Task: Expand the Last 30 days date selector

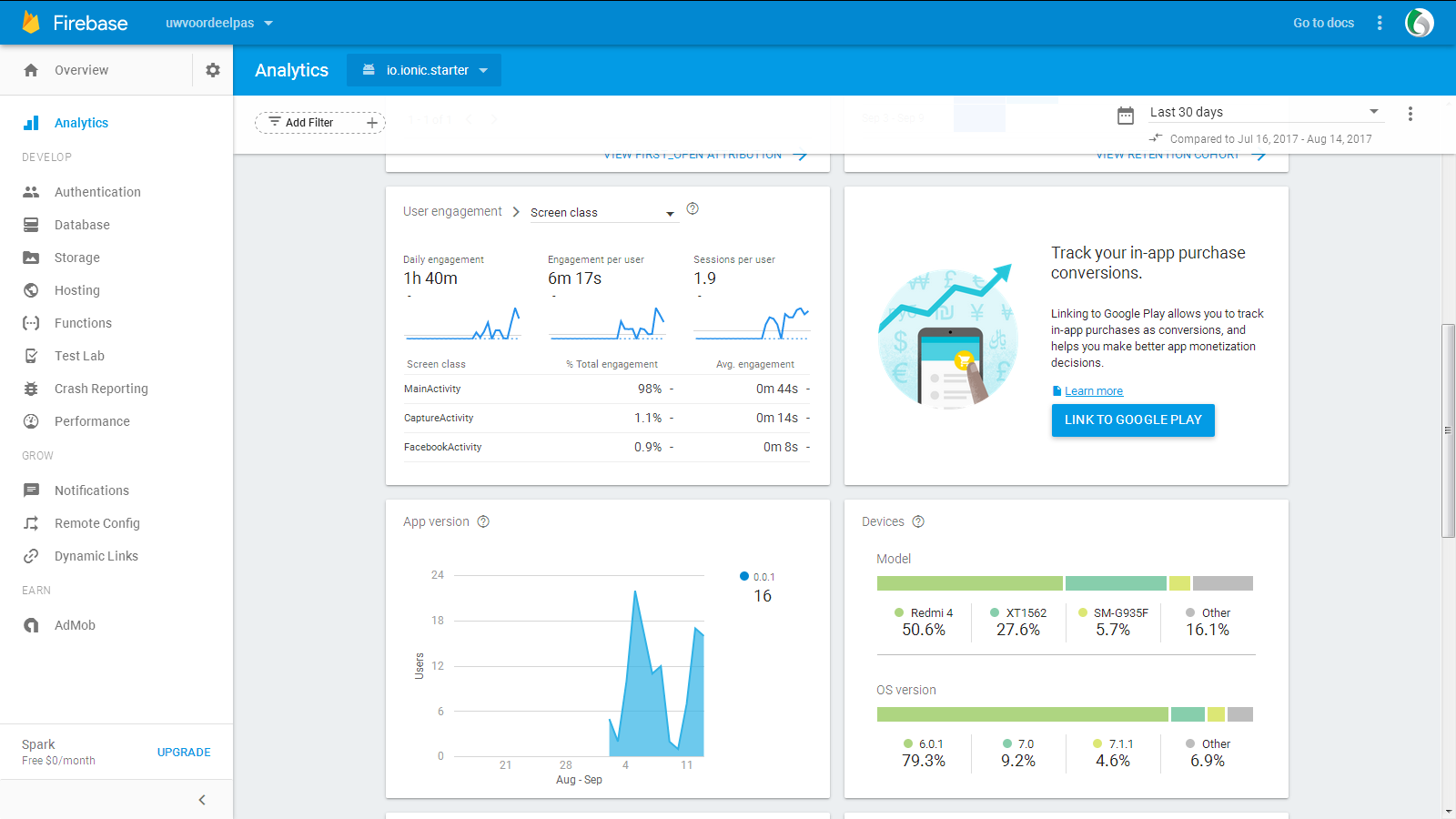Action: click(1264, 112)
